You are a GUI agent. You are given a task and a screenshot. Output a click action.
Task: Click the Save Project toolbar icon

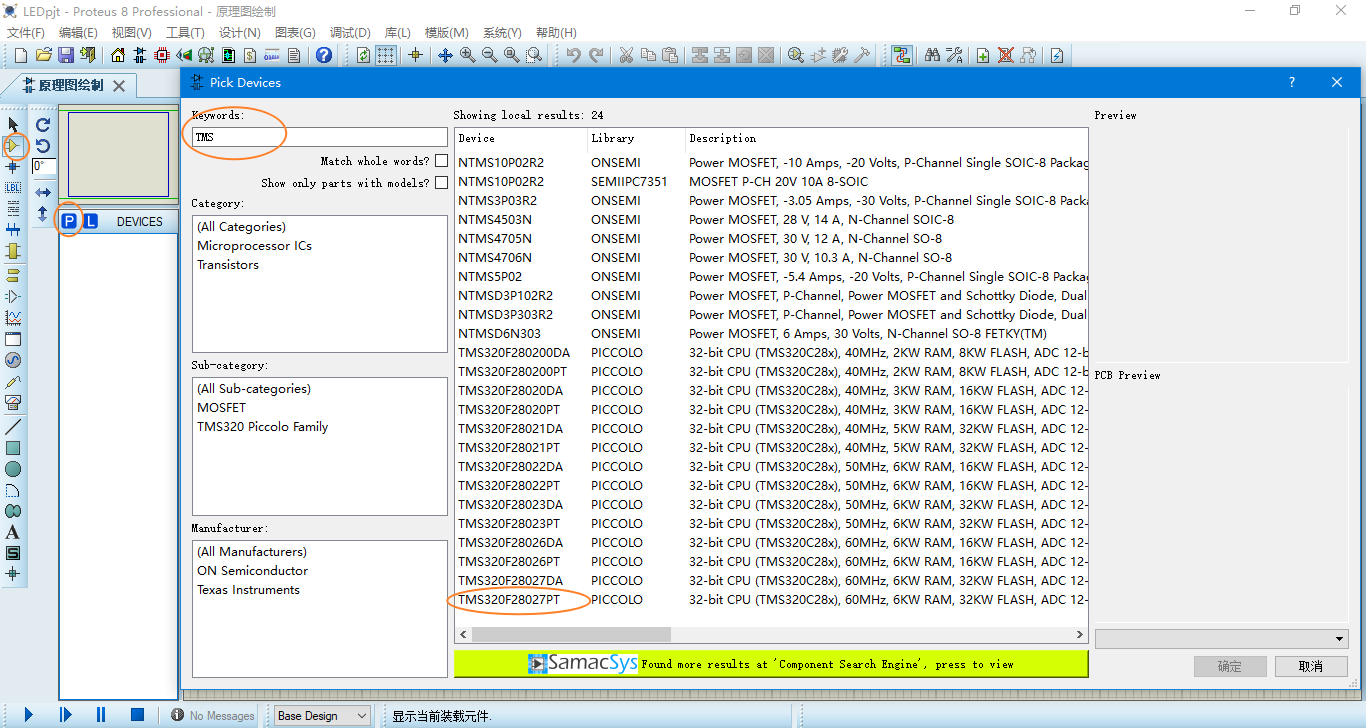66,55
